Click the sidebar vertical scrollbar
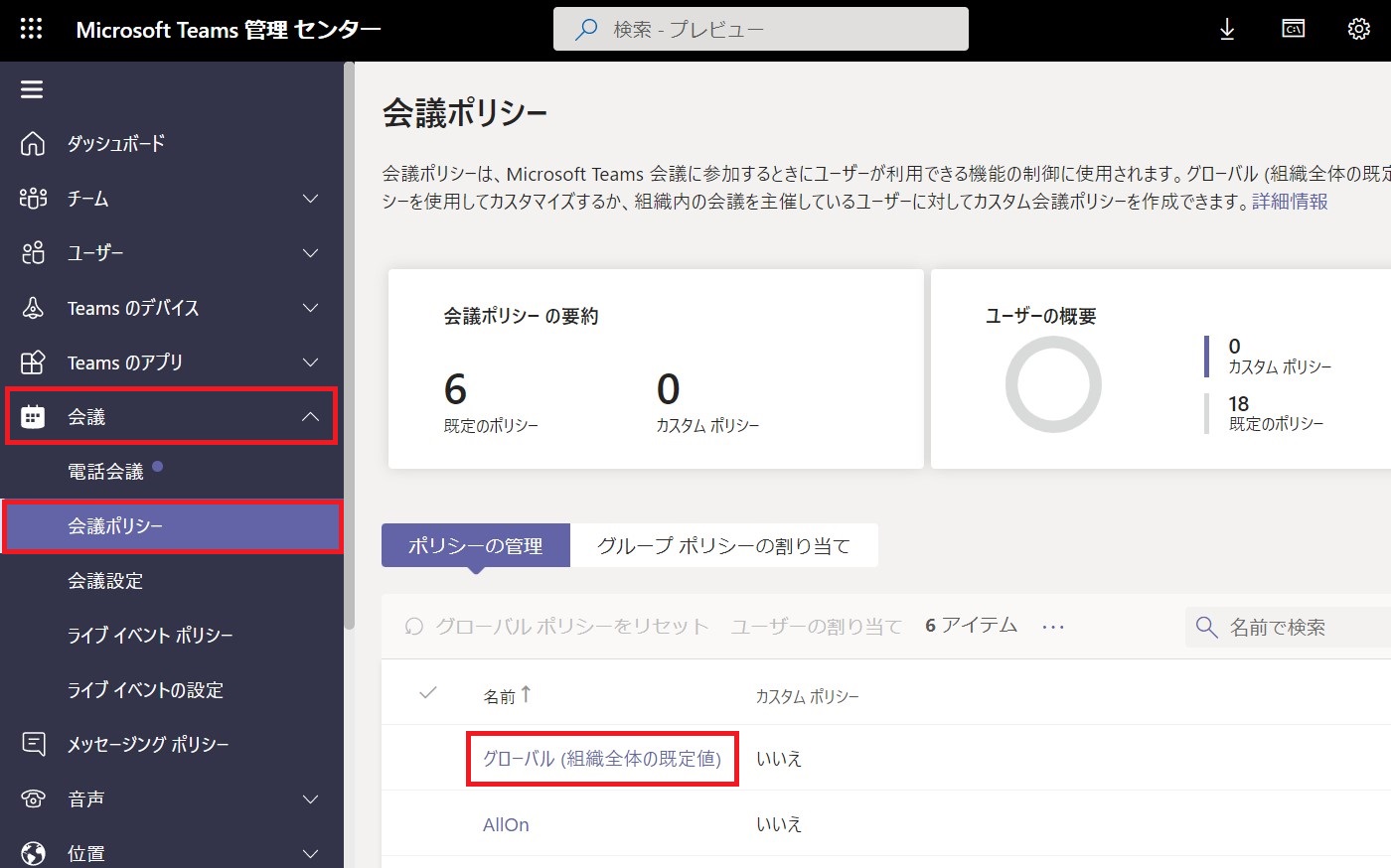1391x868 pixels. click(x=349, y=348)
